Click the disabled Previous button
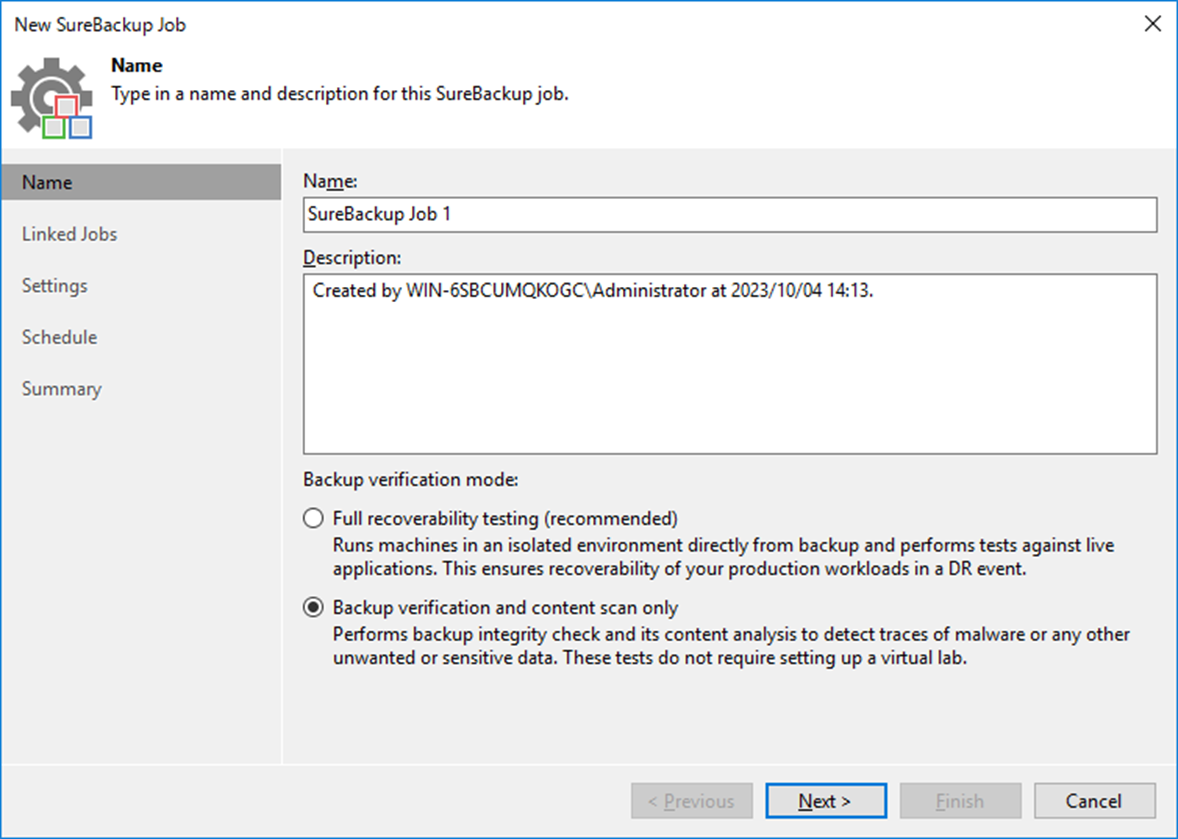Screen dimensions: 1178x839 (691, 801)
